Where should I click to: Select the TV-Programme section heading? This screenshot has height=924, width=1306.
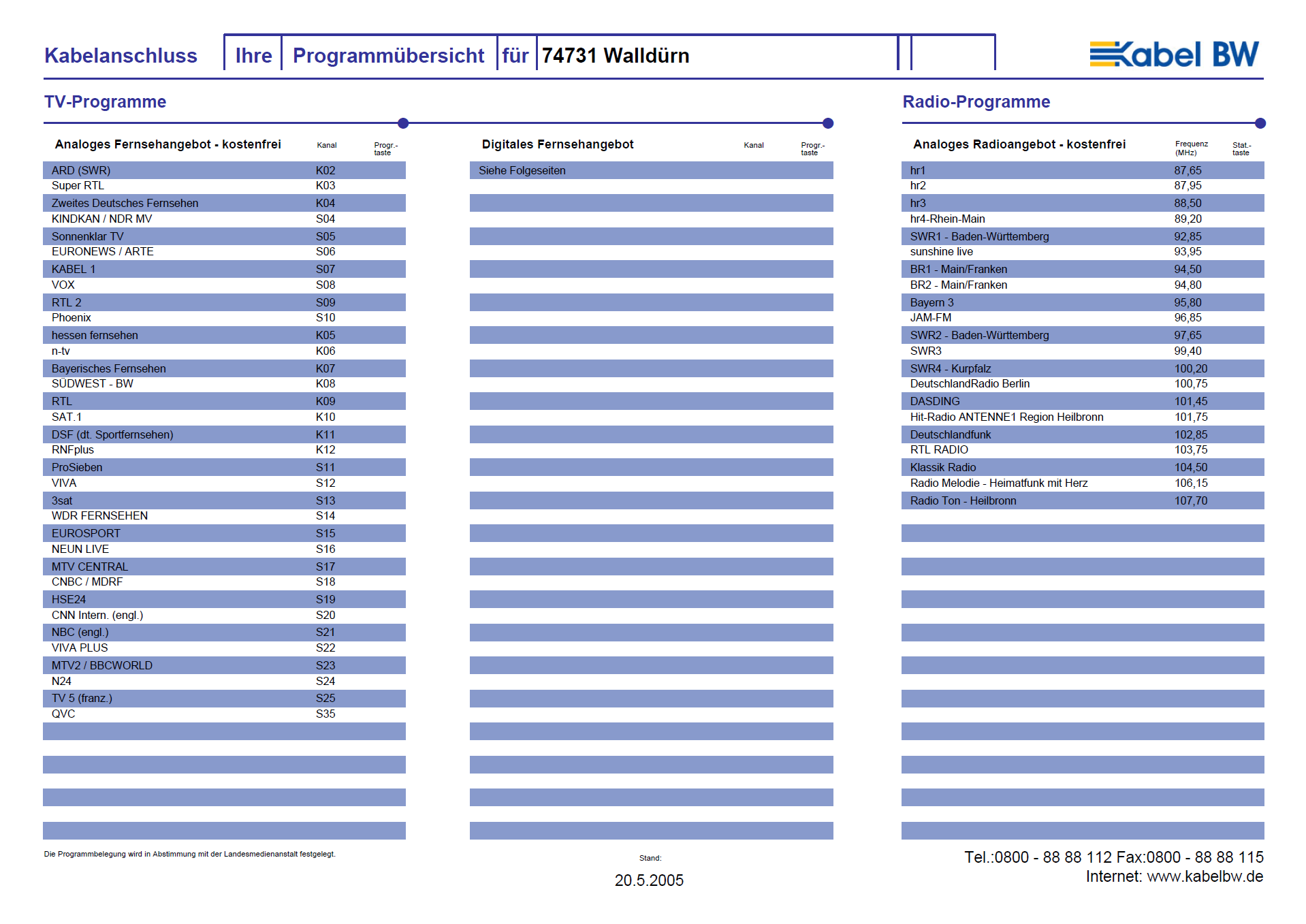(x=105, y=101)
